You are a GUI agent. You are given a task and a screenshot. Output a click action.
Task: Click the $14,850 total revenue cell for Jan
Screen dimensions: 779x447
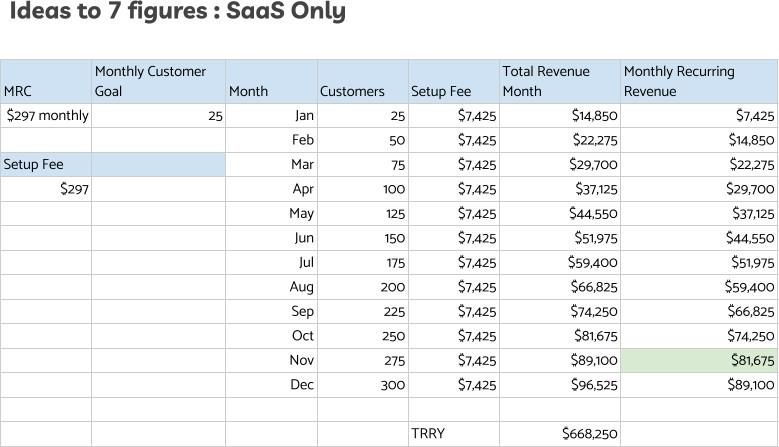[x=559, y=116]
